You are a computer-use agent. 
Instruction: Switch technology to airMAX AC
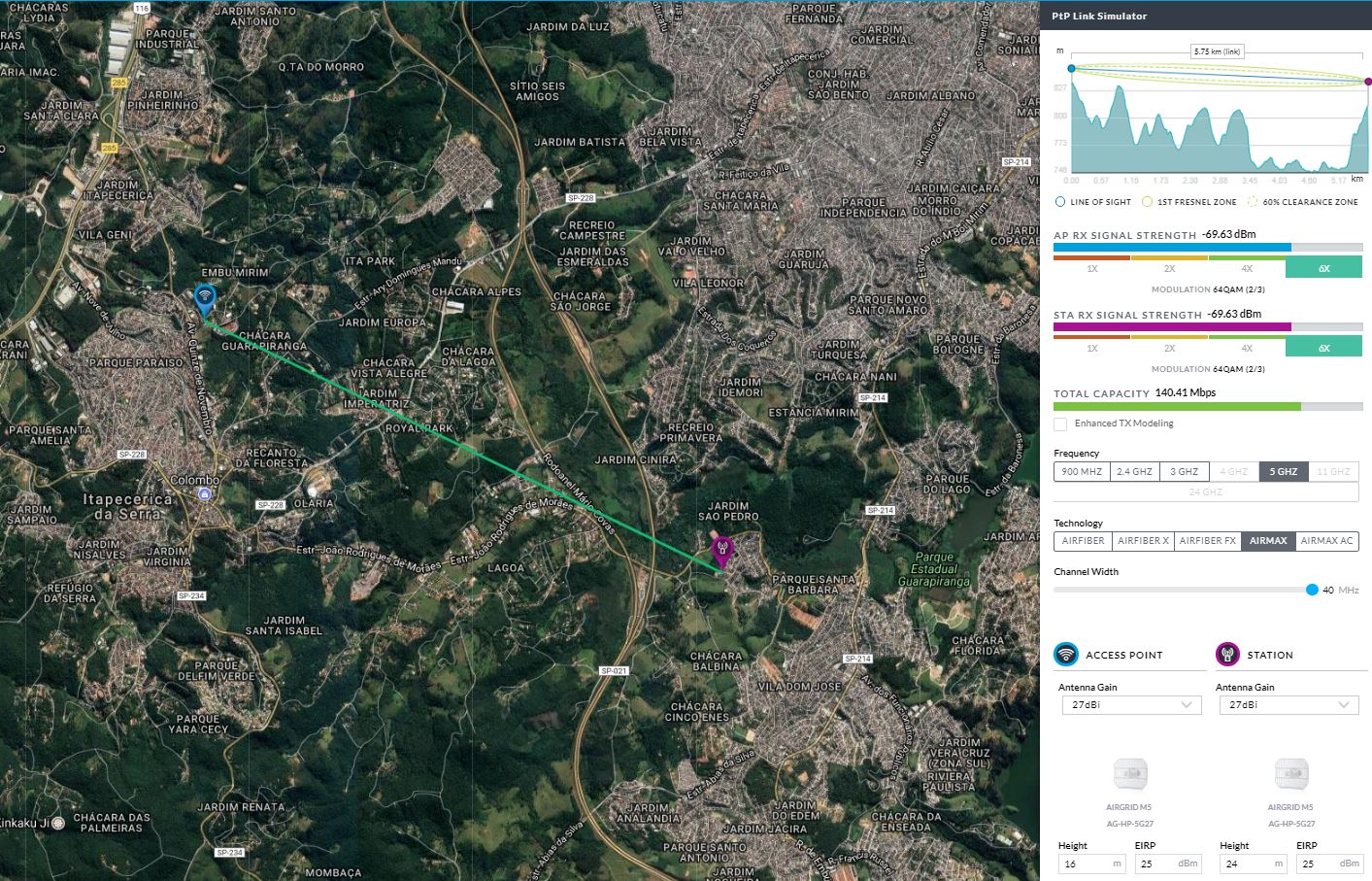pyautogui.click(x=1326, y=541)
